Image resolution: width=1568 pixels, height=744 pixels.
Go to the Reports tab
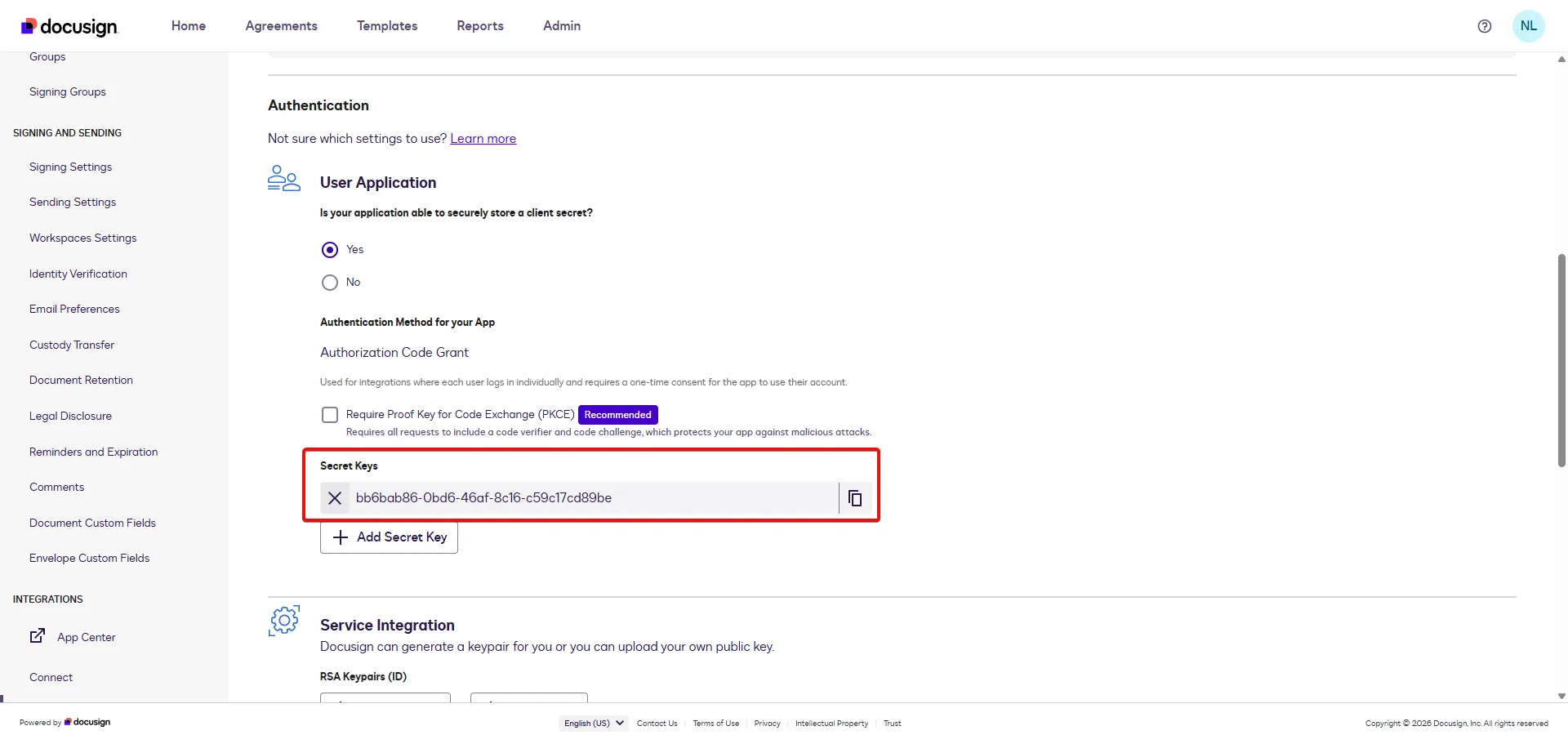[x=480, y=26]
